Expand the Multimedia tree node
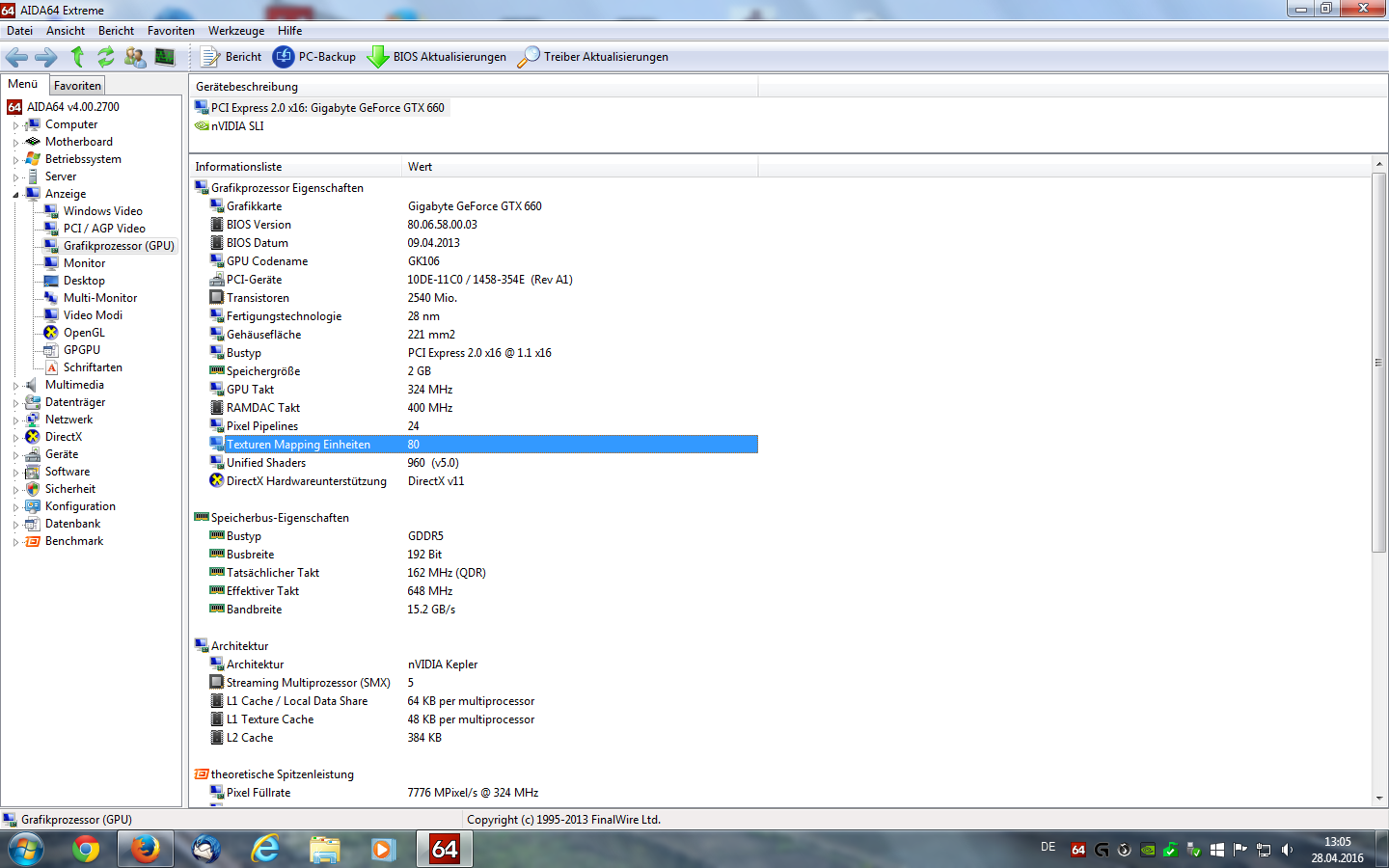1389x868 pixels. pyautogui.click(x=15, y=386)
